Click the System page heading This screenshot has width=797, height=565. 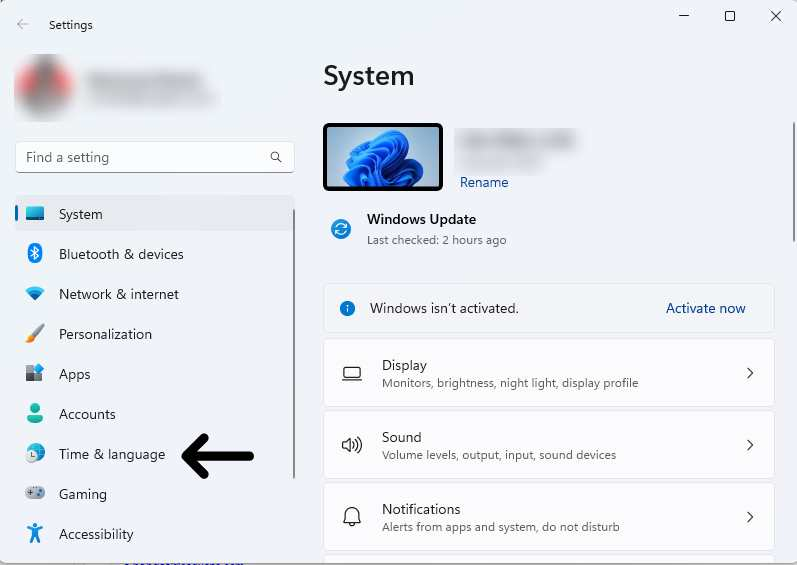(369, 76)
